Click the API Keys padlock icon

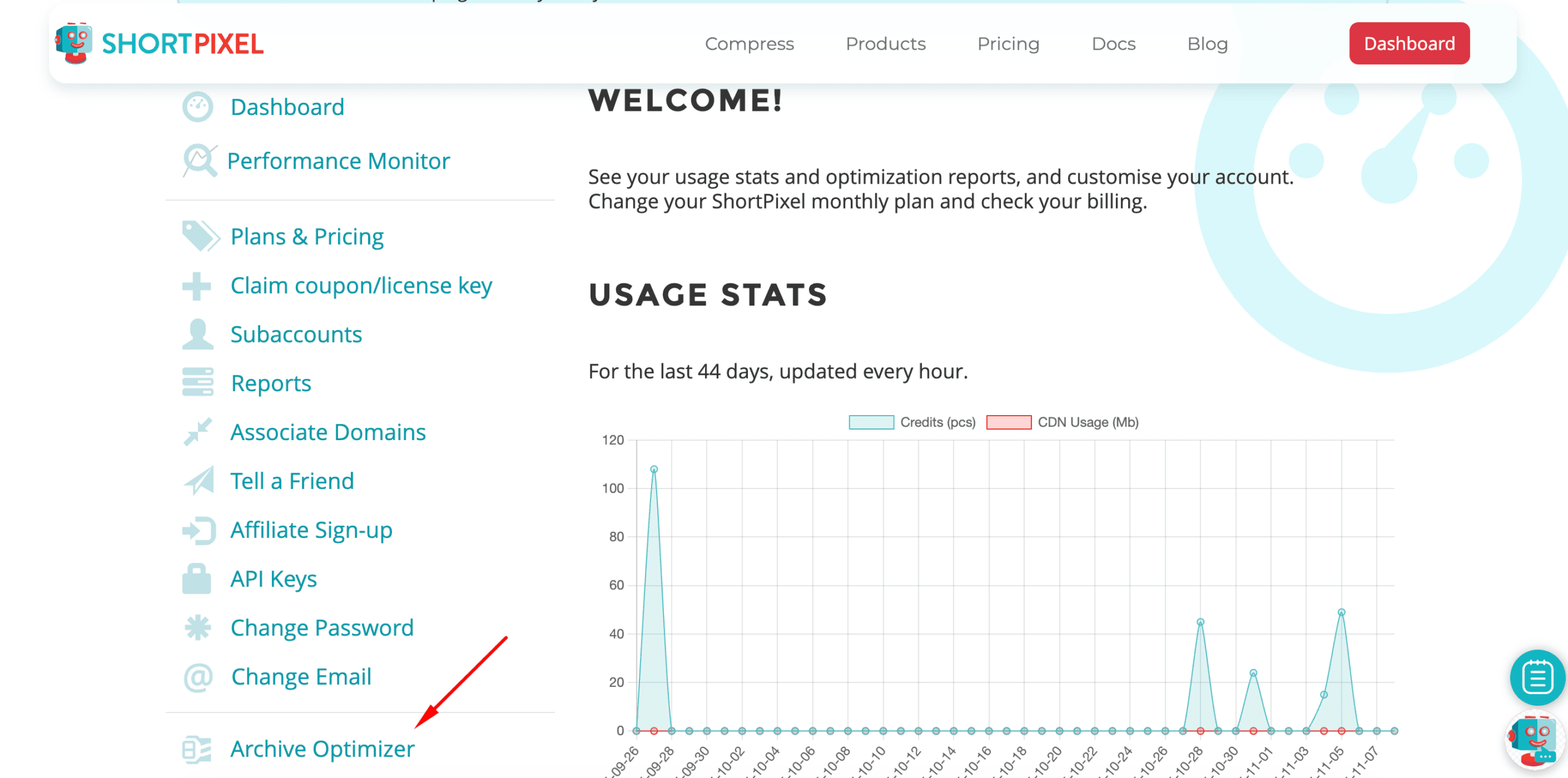197,578
